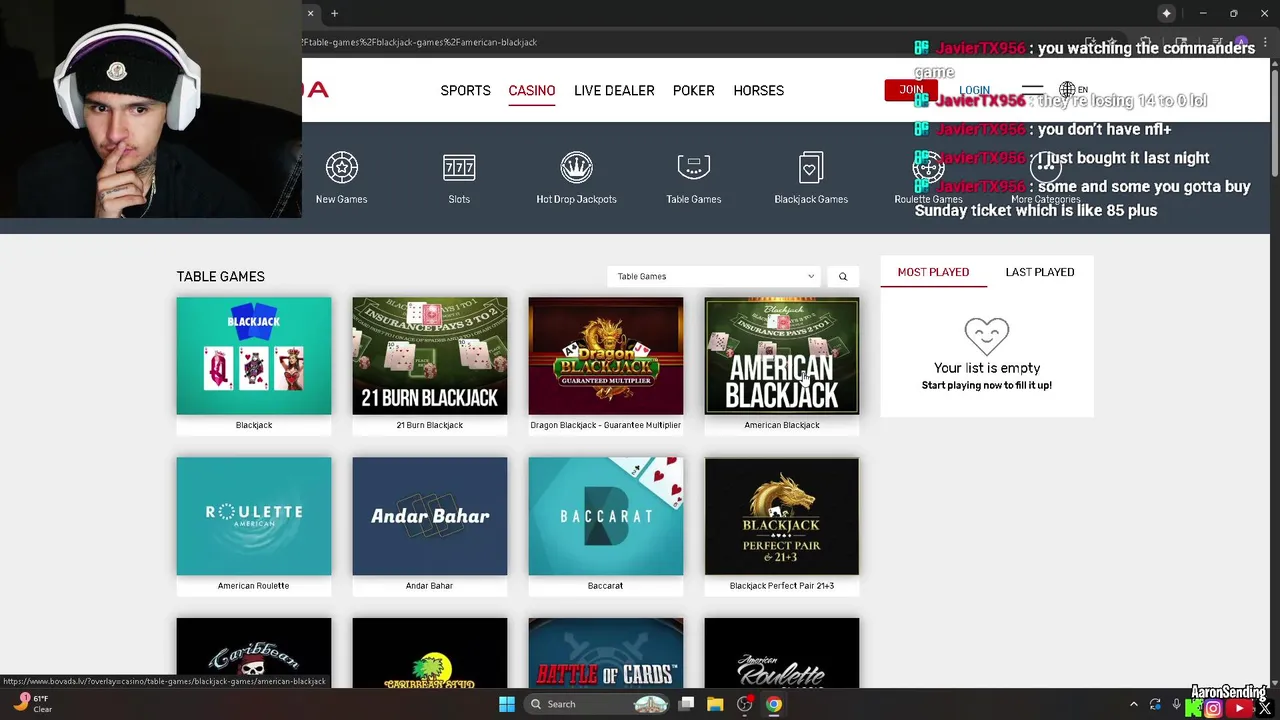Open the black American Roulette thumbnail

click(x=782, y=653)
